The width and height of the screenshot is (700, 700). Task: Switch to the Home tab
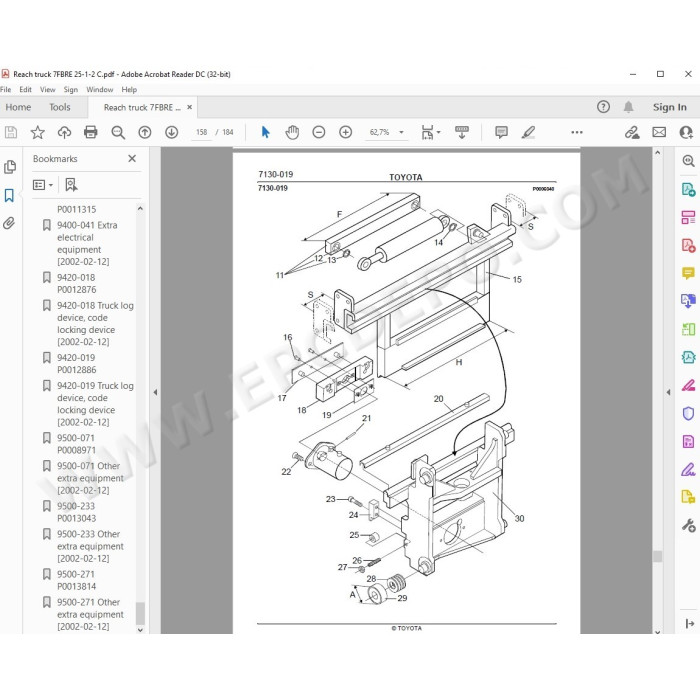[18, 107]
